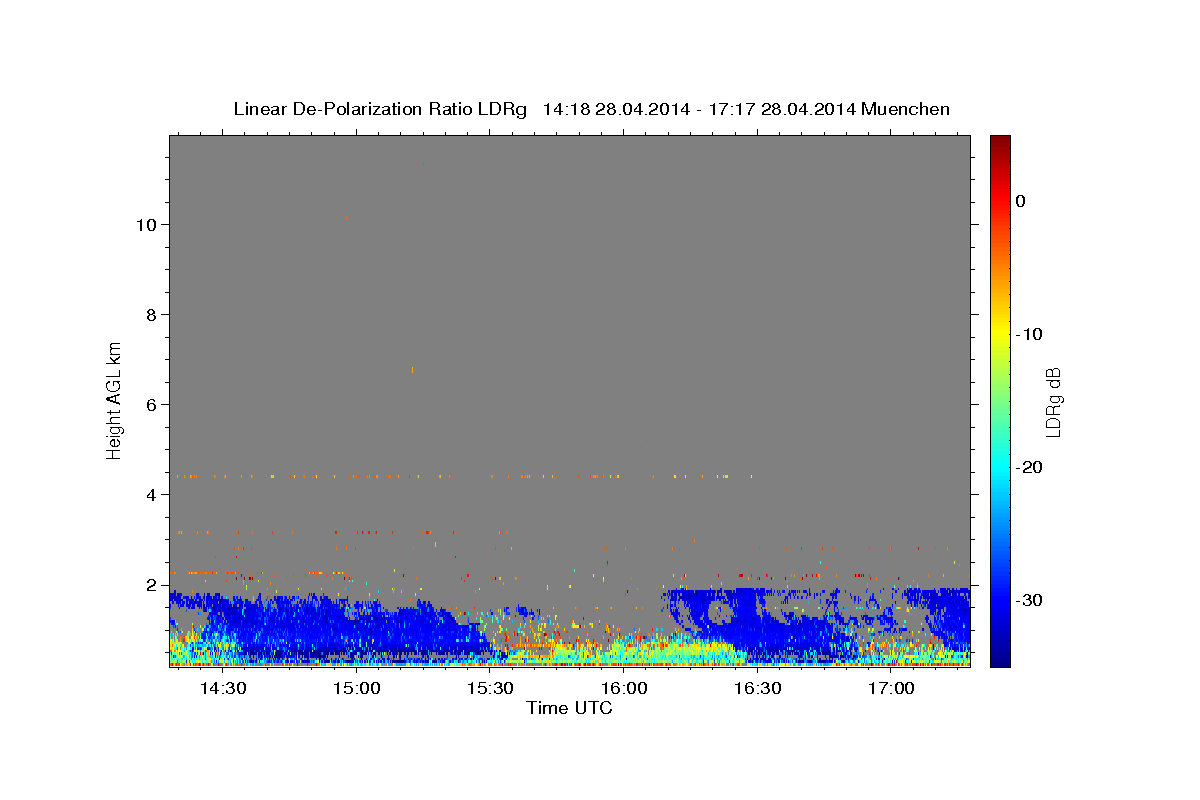Click the 15:30 time tick label
Image resolution: width=1200 pixels, height=800 pixels.
(x=490, y=689)
